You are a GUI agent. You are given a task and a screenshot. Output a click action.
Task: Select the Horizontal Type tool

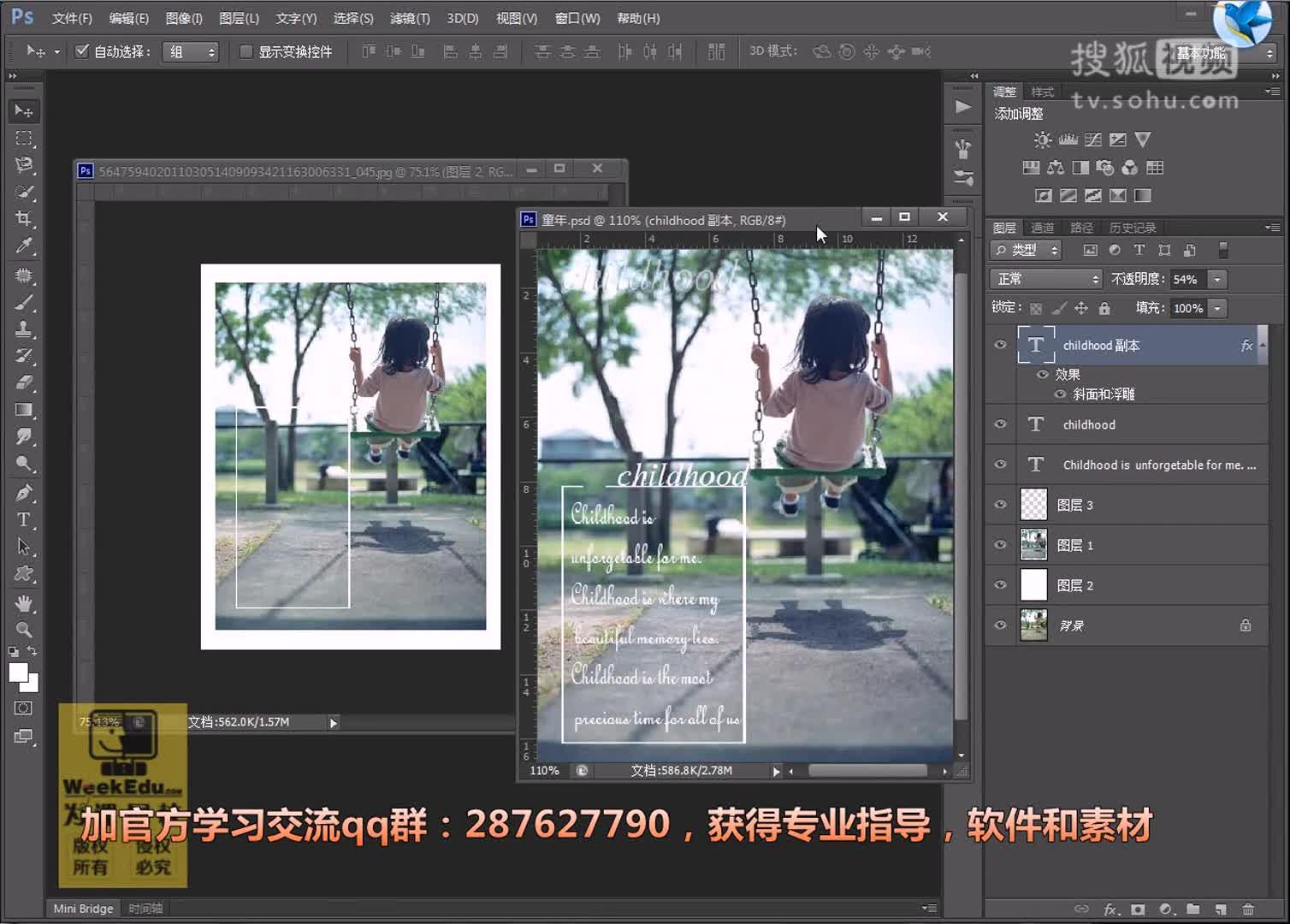(x=23, y=519)
